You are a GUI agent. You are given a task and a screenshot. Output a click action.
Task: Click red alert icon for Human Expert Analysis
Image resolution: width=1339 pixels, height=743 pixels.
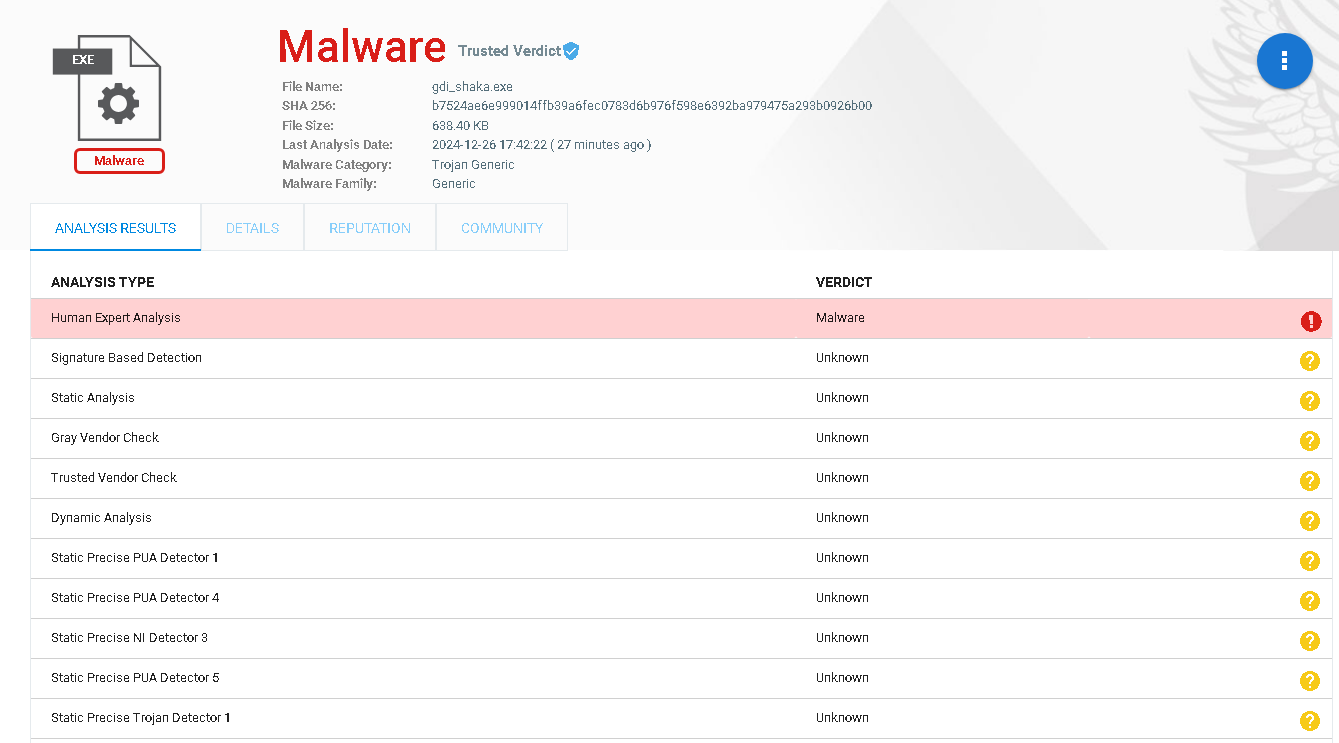pyautogui.click(x=1310, y=321)
